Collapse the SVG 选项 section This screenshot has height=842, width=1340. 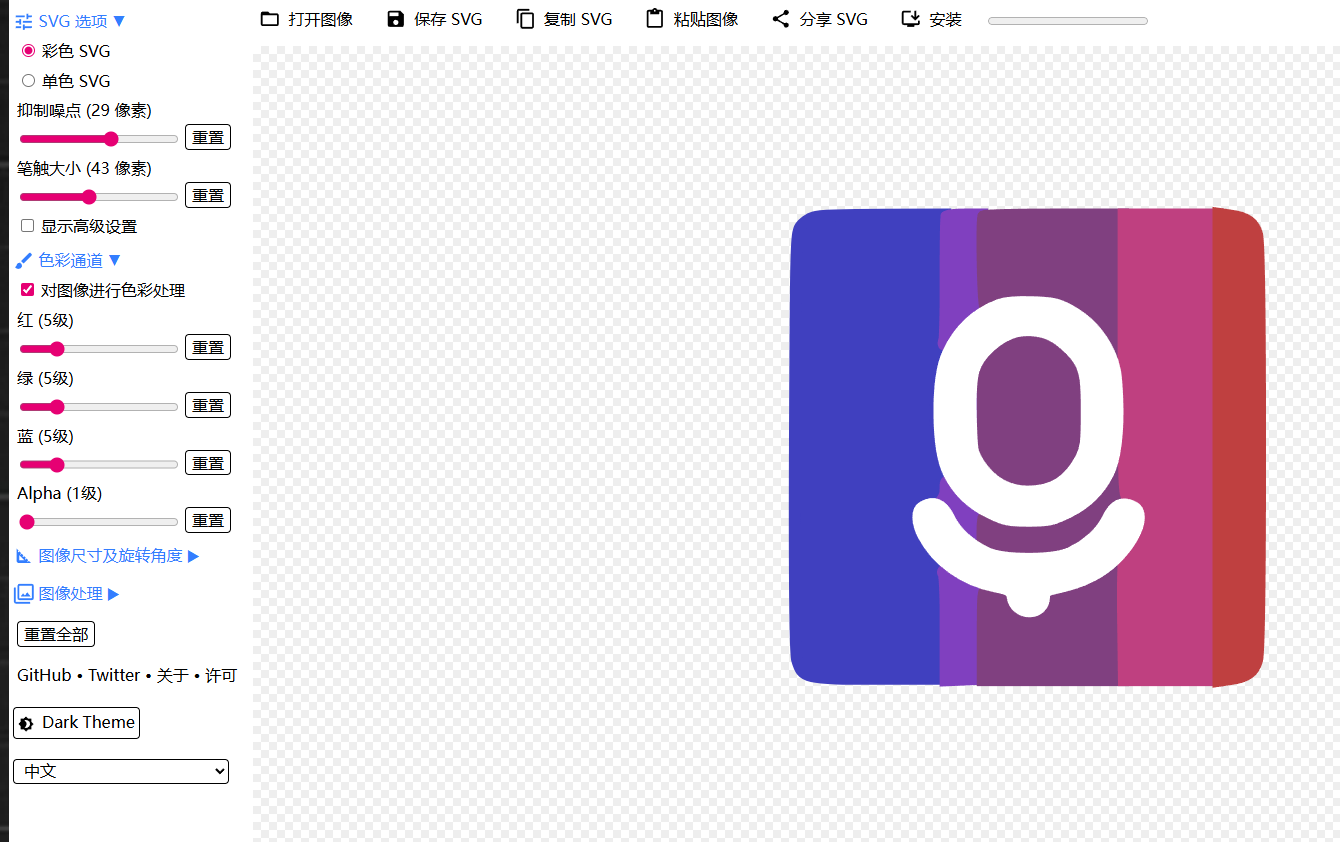click(x=72, y=21)
